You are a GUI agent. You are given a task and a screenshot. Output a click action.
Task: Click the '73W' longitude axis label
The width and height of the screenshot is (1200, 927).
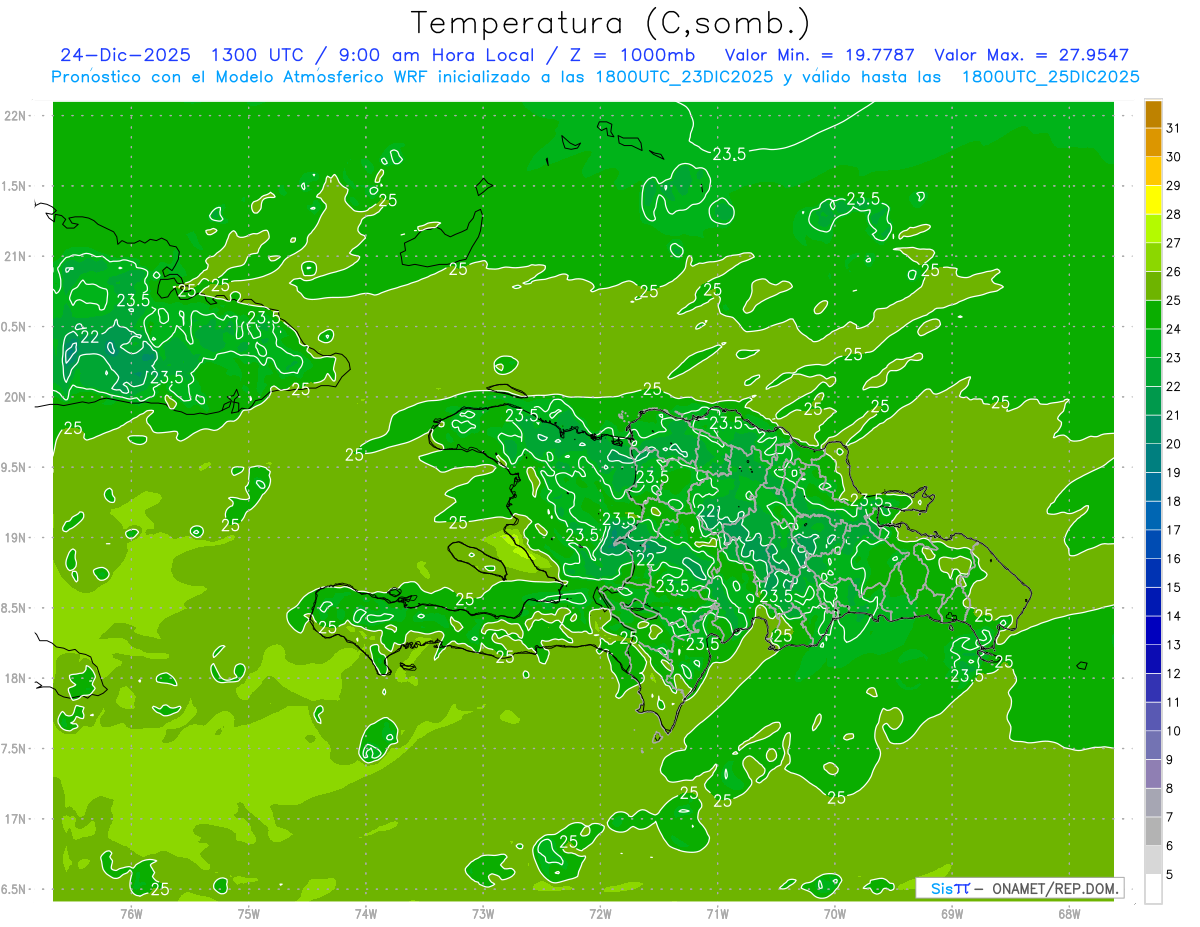(x=483, y=913)
